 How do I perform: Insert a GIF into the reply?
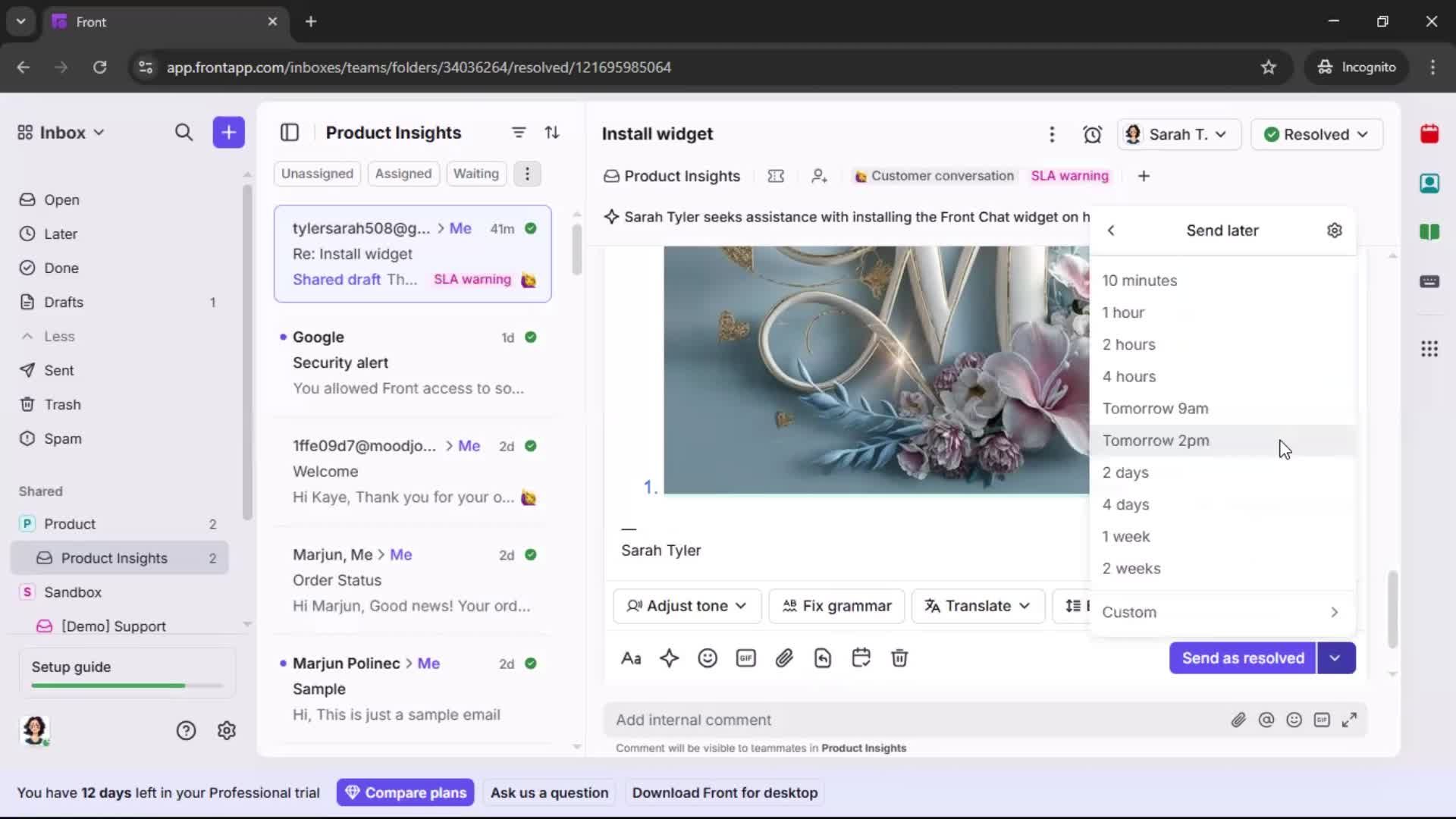pos(745,658)
